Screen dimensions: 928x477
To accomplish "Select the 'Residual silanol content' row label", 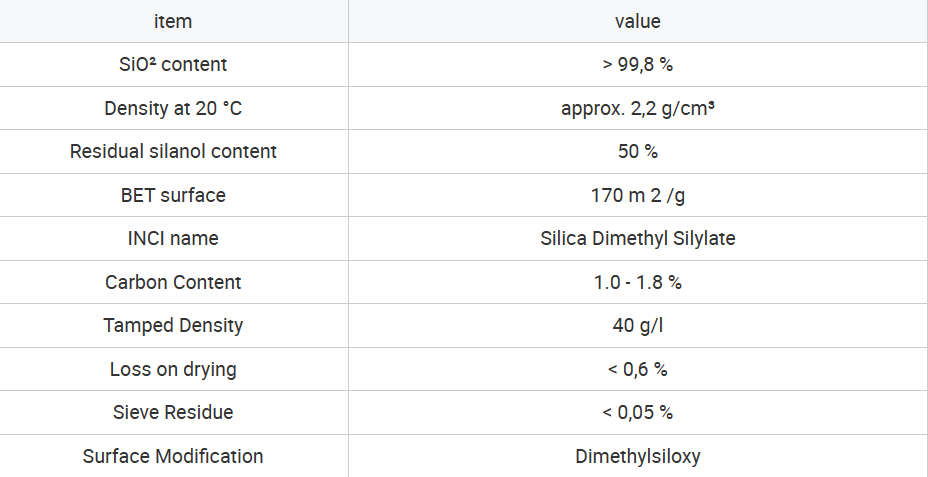I will coord(173,152).
